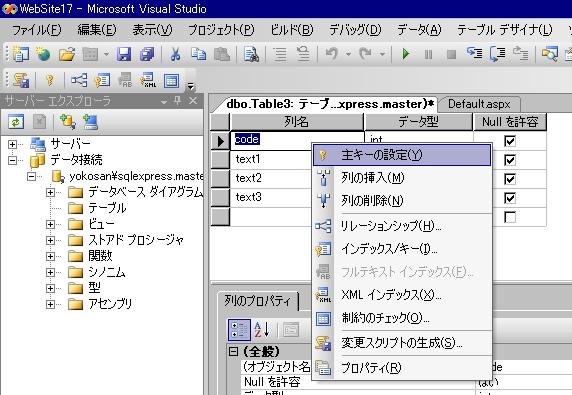Expand the シノニム folder
Viewport: 572px width, 395px height.
[50, 272]
